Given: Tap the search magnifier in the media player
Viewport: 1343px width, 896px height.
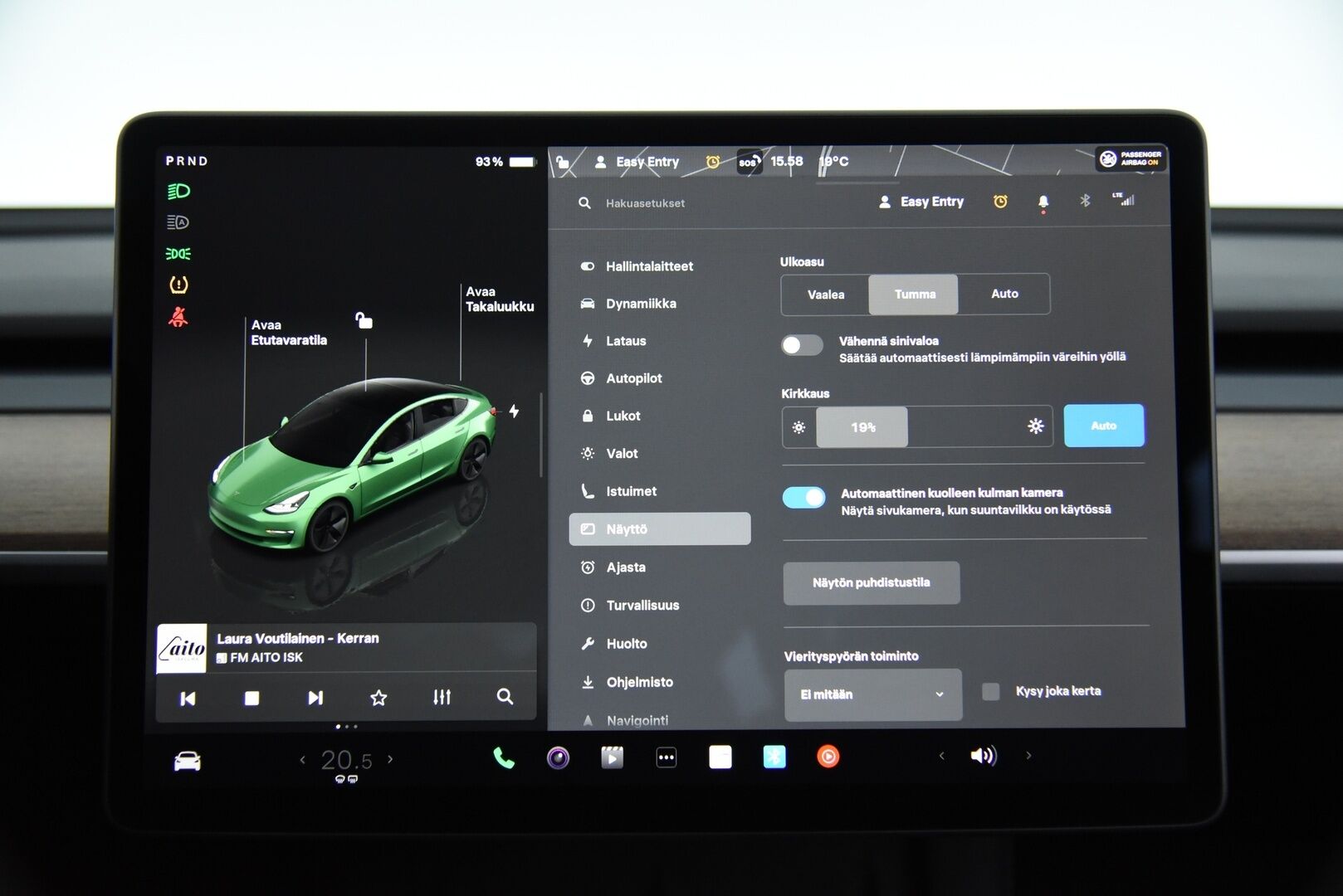Looking at the screenshot, I should click(x=504, y=698).
